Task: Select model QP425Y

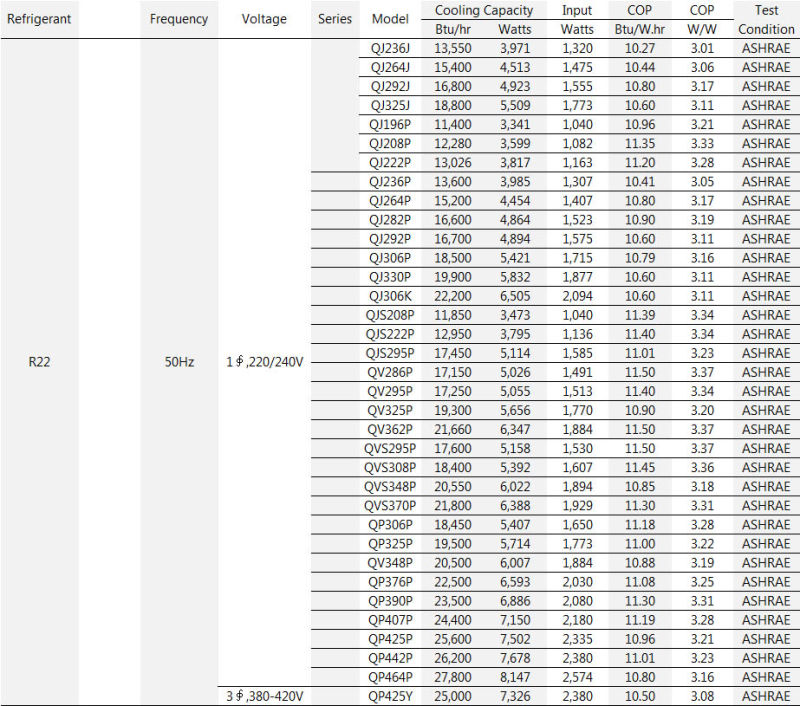Action: click(x=390, y=696)
